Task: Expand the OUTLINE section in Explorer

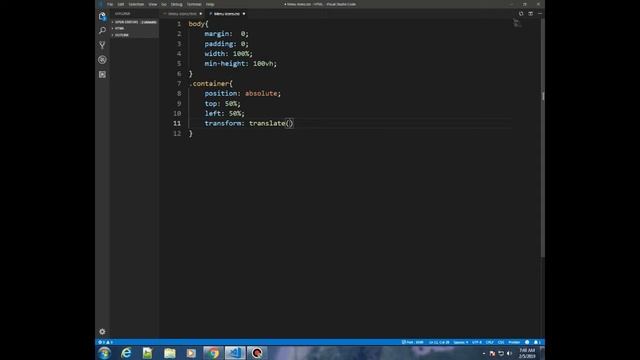Action: coord(134,35)
